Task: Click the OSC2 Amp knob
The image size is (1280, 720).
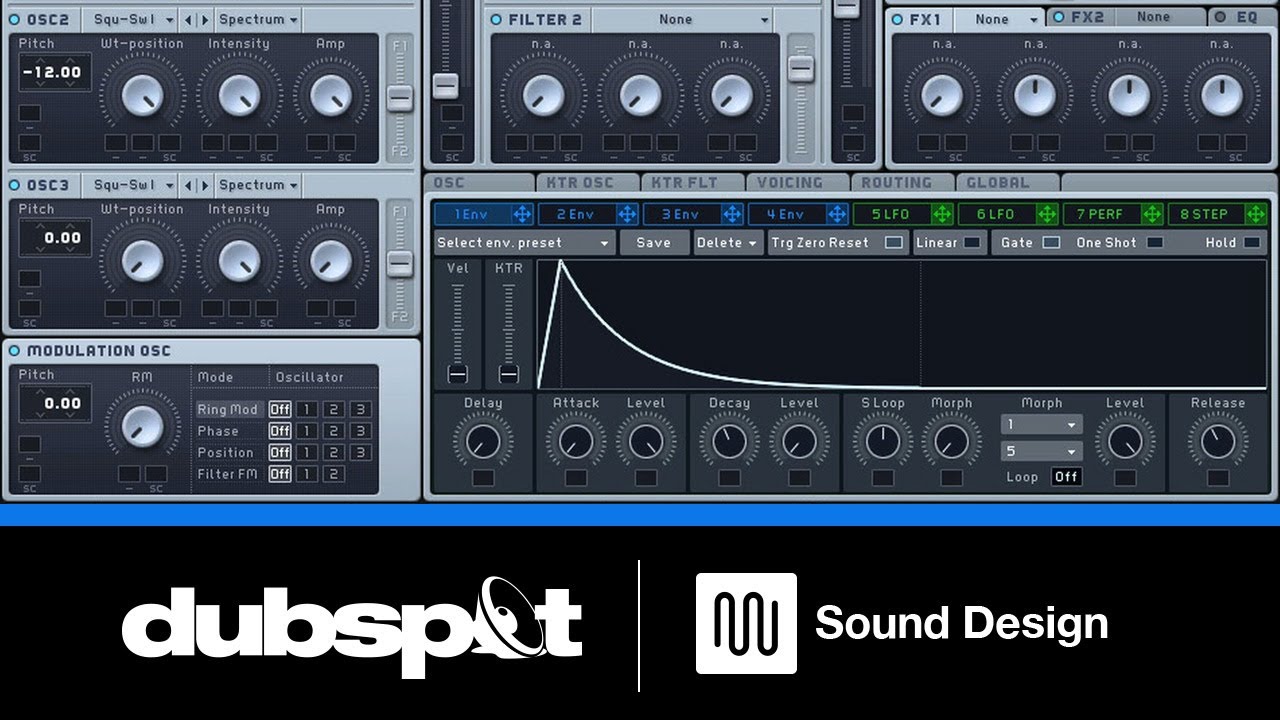Action: (330, 95)
